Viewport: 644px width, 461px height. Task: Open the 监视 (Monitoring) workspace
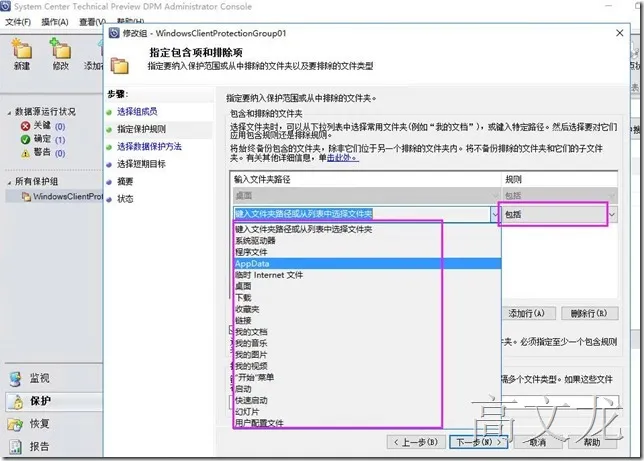tap(39, 378)
